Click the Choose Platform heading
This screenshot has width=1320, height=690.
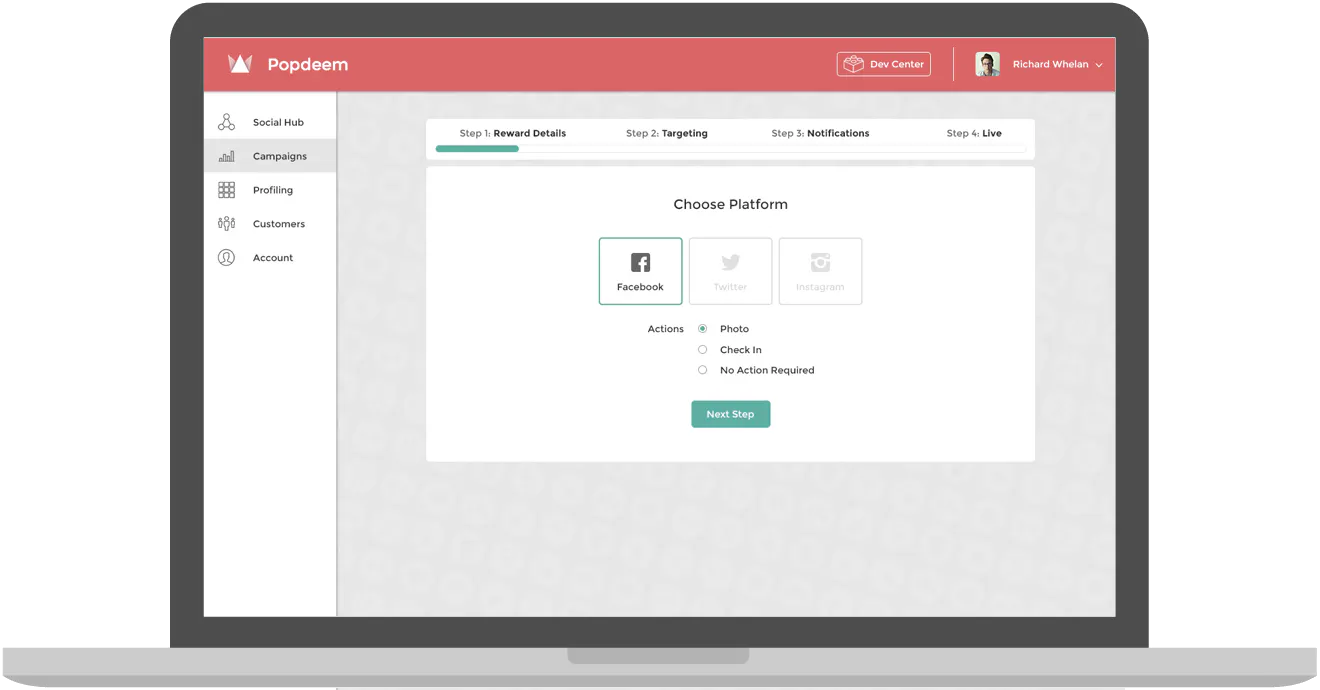(x=730, y=204)
